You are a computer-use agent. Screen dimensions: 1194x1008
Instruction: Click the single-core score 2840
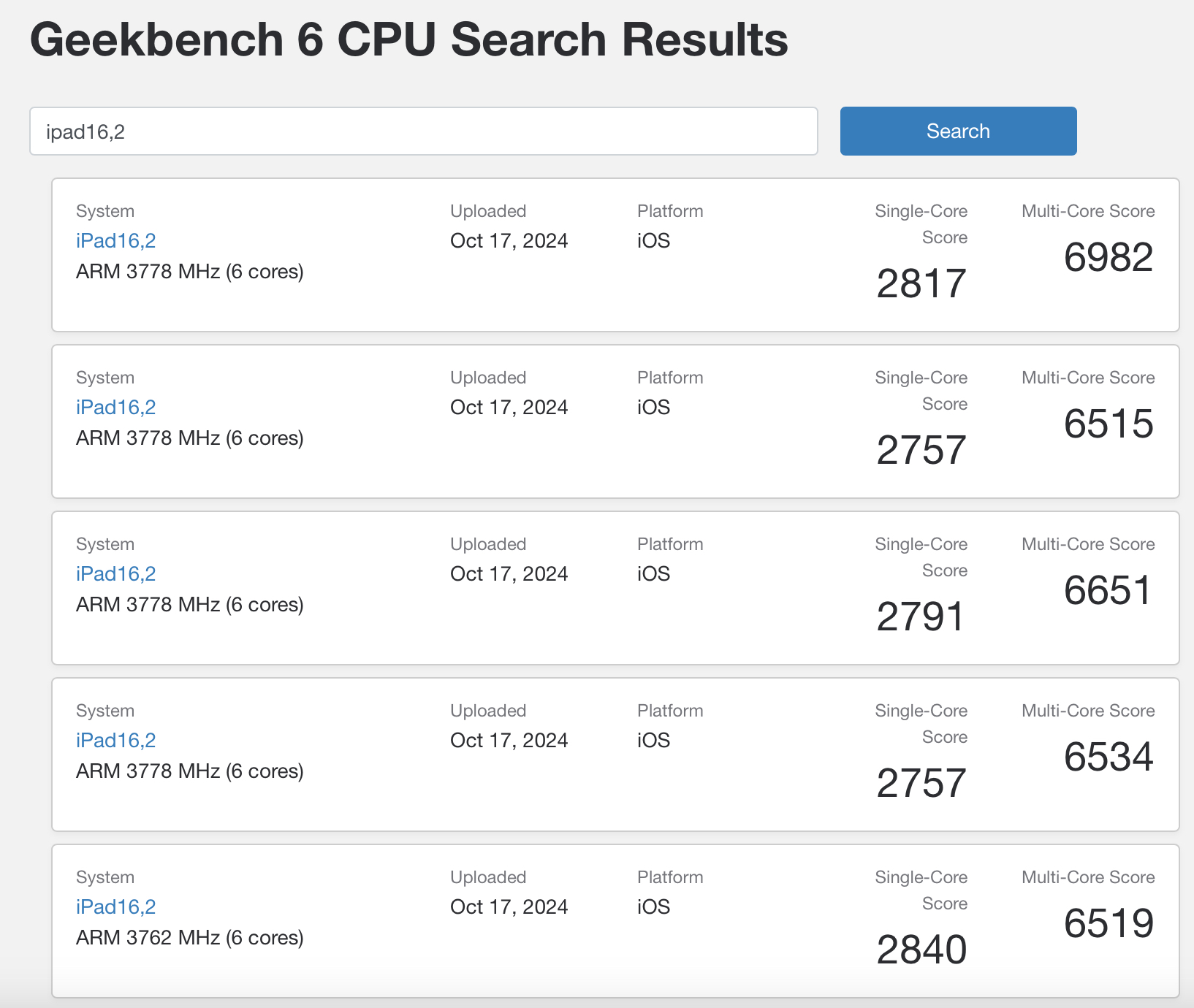click(921, 950)
